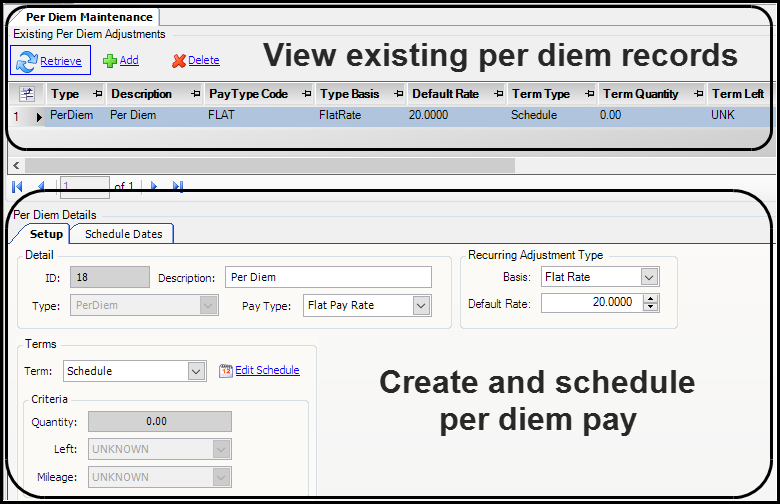This screenshot has height=504, width=780.
Task: Click pin icon on Description column
Action: pos(196,94)
